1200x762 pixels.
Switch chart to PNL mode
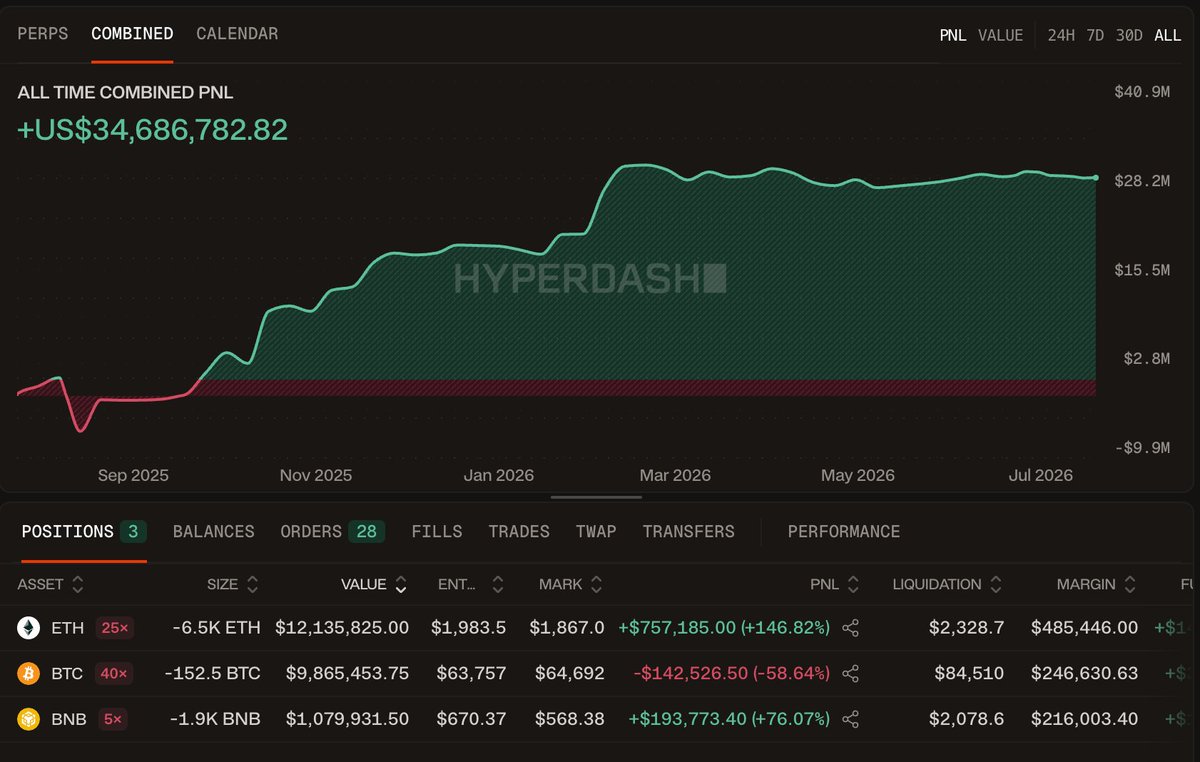[953, 35]
